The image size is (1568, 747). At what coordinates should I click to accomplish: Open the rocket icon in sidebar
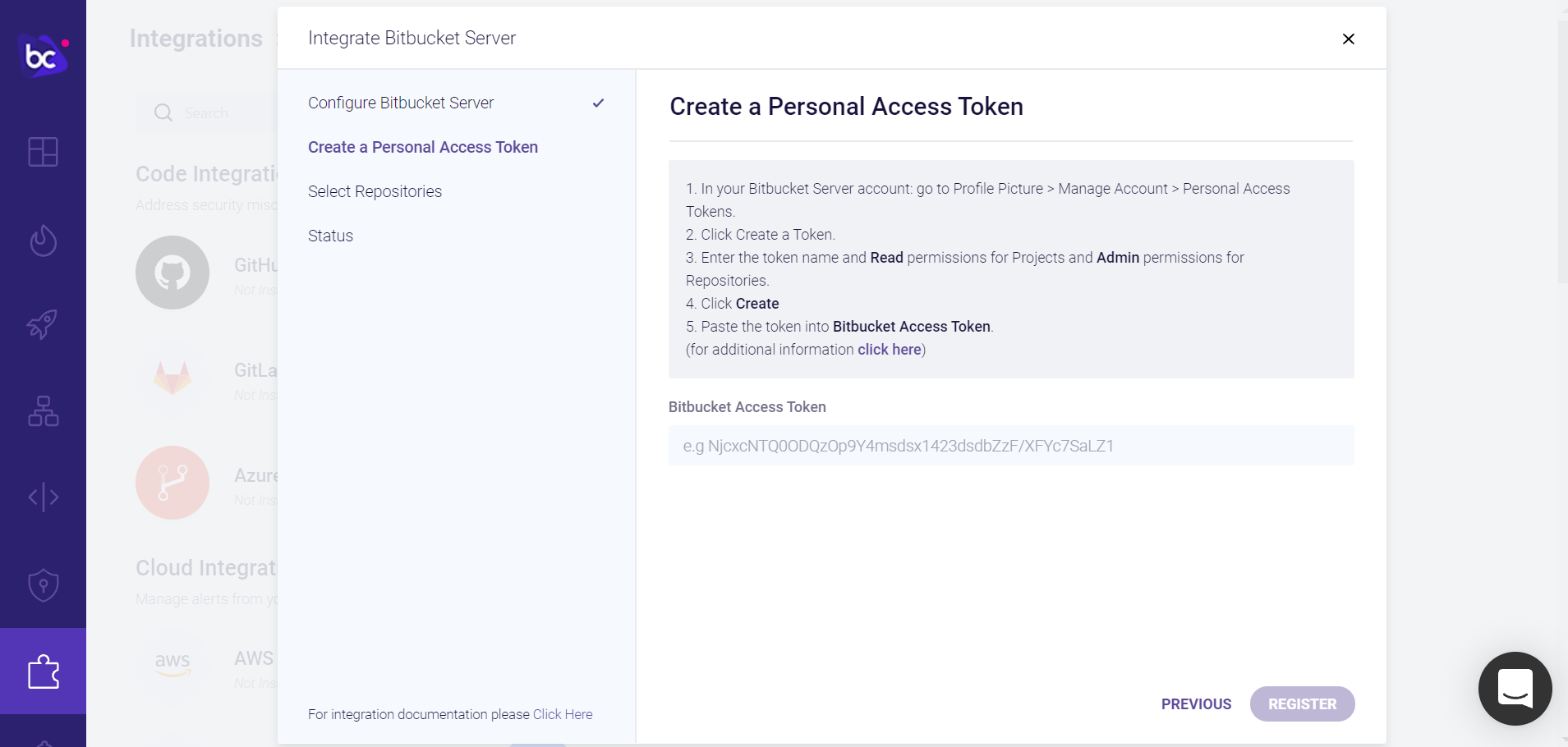point(43,324)
